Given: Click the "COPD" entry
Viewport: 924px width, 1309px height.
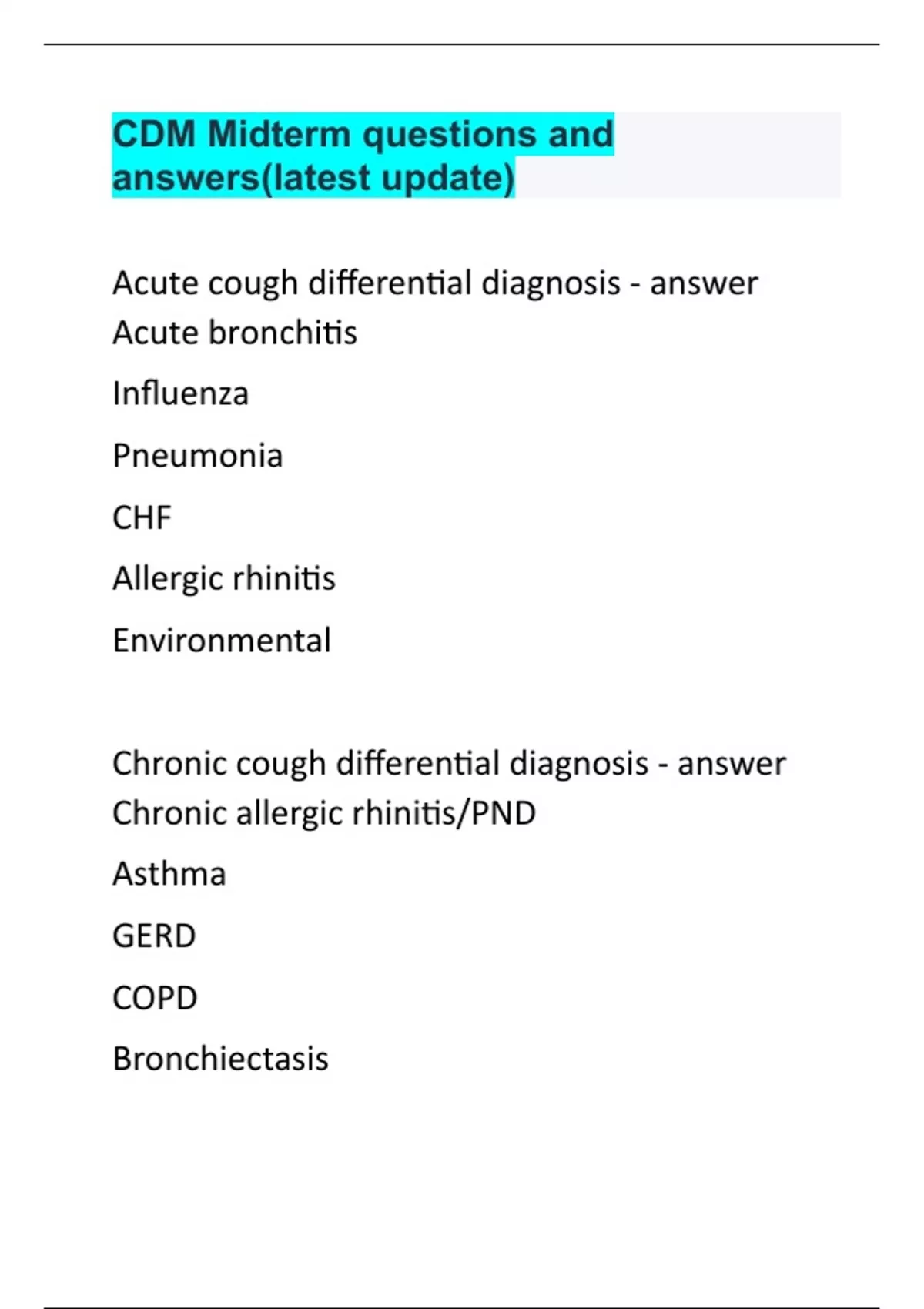Looking at the screenshot, I should coord(155,998).
